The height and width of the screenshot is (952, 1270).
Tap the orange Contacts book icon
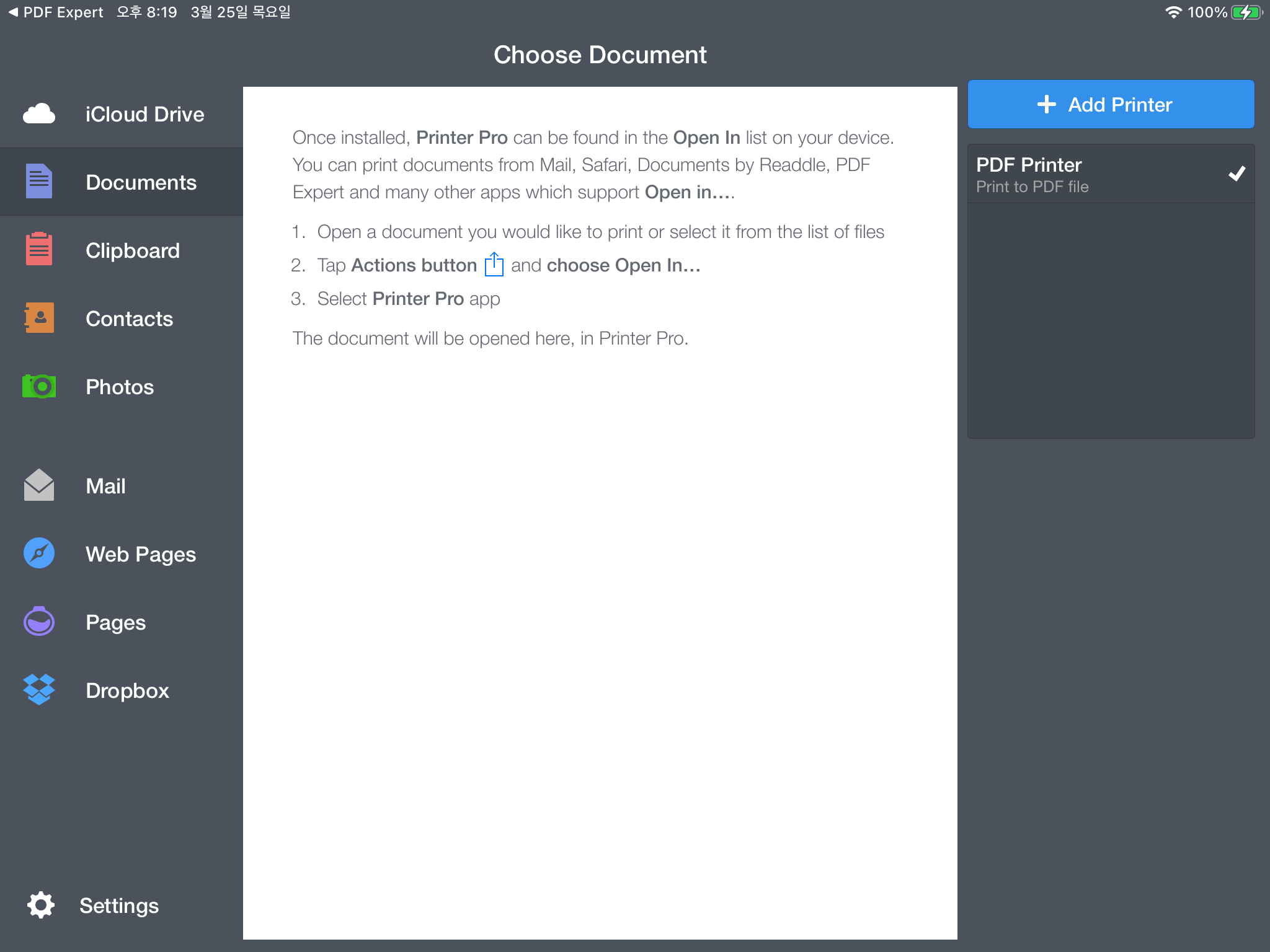pyautogui.click(x=39, y=318)
